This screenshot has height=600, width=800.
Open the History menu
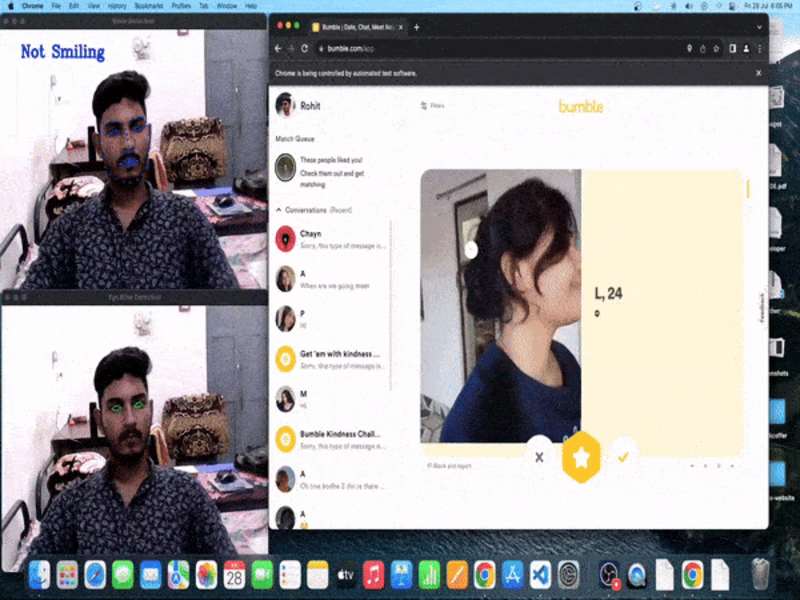tap(117, 6)
